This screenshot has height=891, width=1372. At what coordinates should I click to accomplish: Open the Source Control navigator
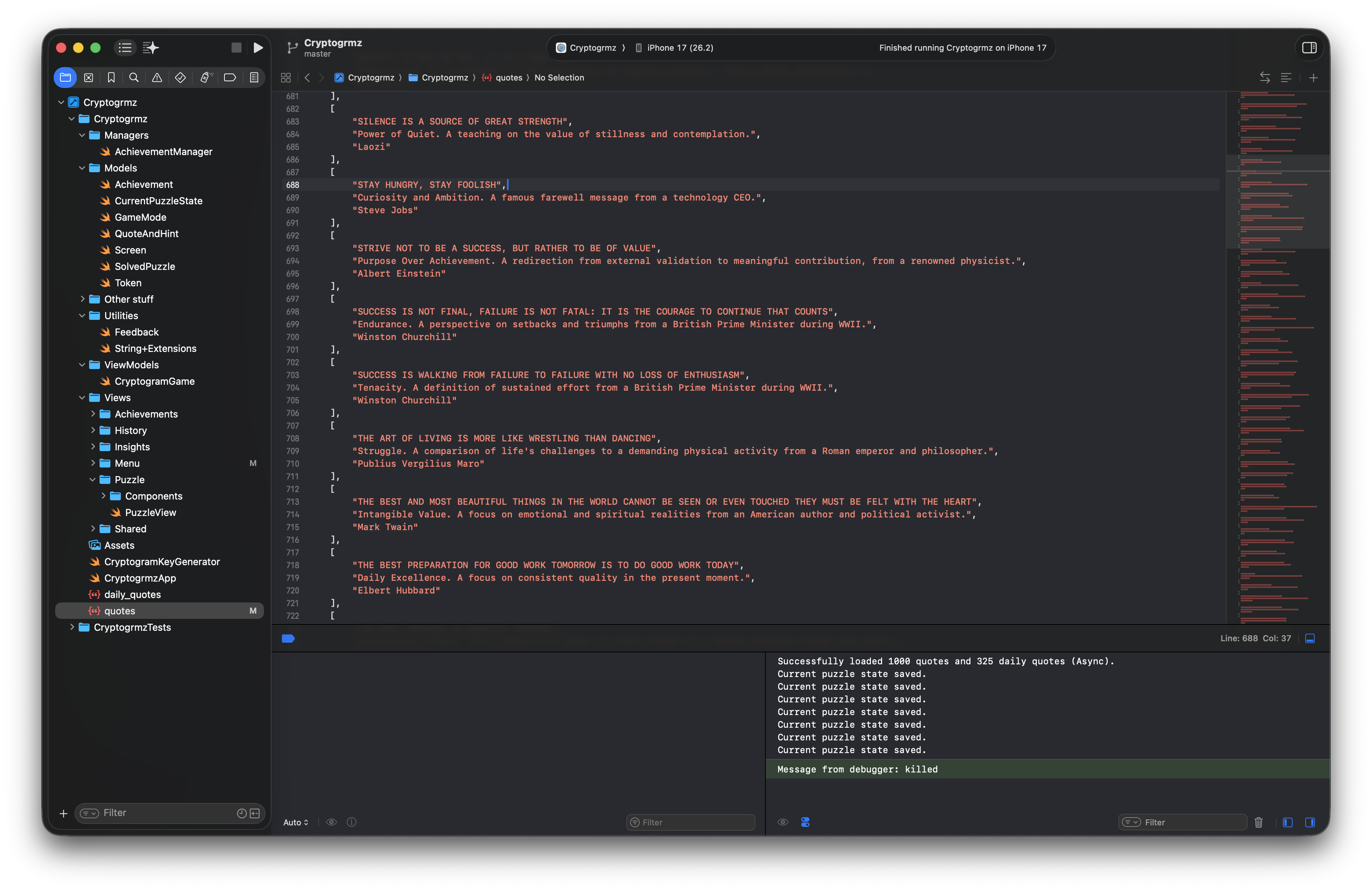(x=88, y=77)
